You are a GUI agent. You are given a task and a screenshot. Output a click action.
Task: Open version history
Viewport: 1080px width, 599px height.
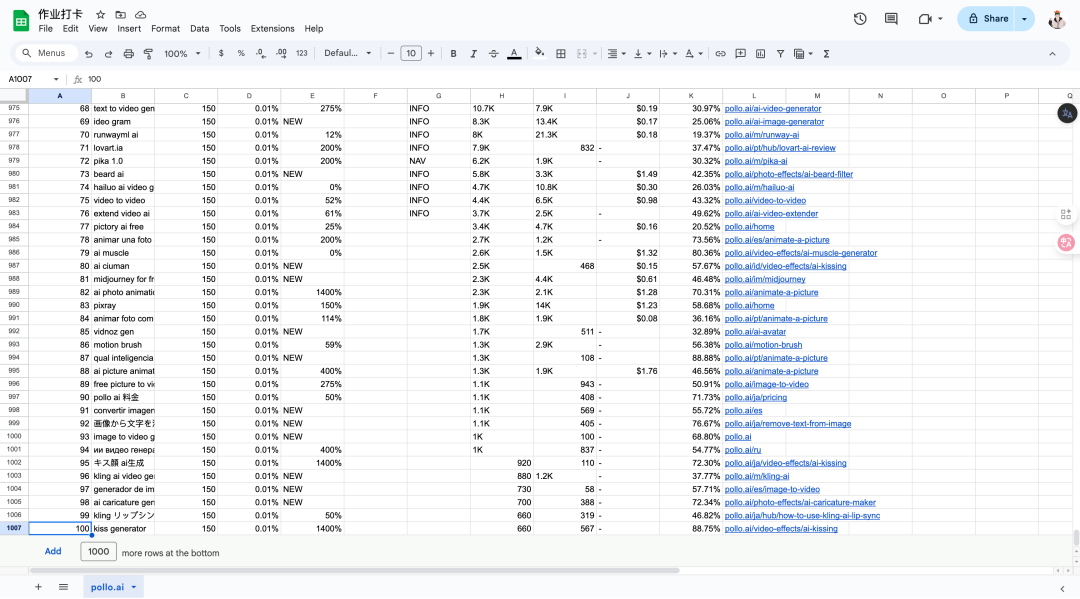point(860,19)
